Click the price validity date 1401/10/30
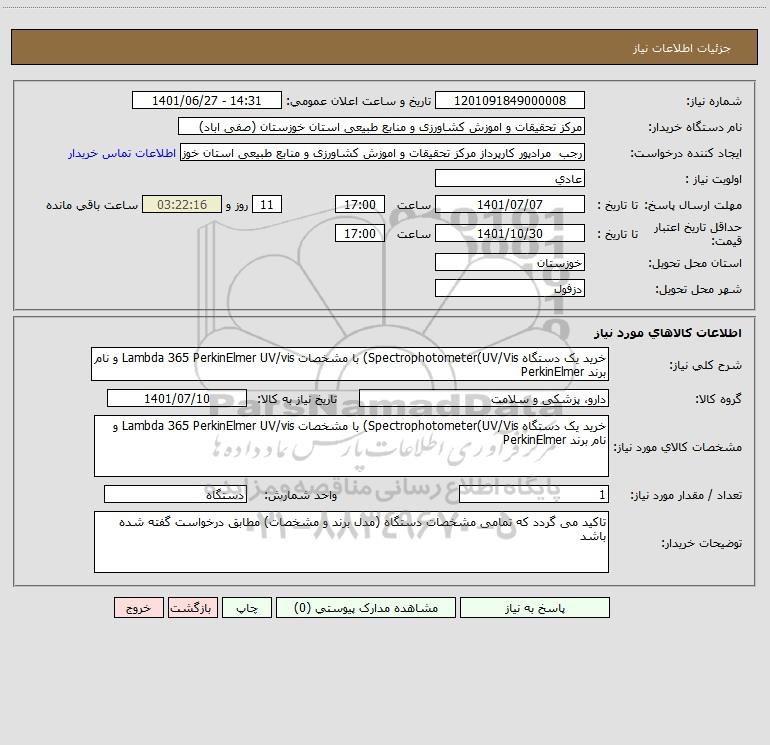The width and height of the screenshot is (770, 745). 510,233
